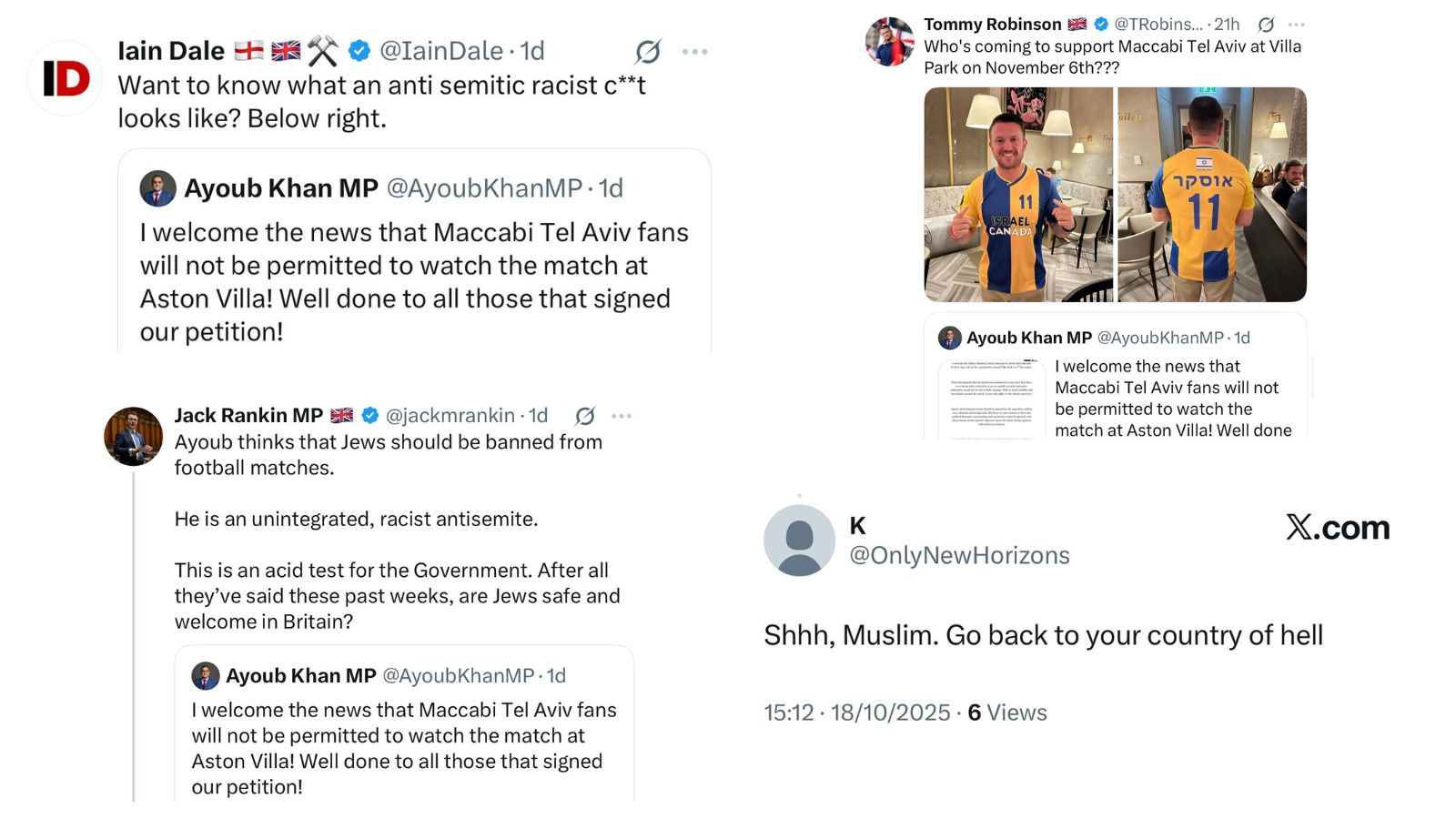1456x819 pixels.
Task: Click Iain Dale's ID profile avatar
Action: click(65, 78)
